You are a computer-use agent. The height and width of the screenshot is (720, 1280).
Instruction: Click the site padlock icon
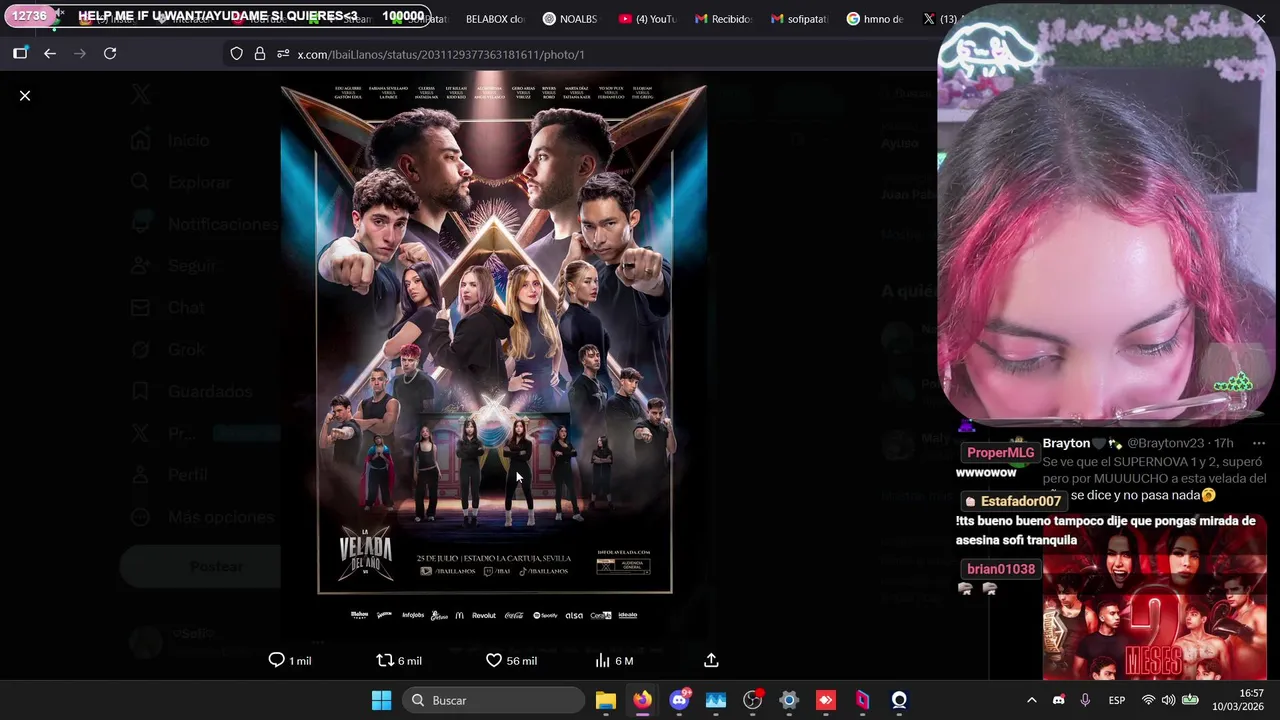coord(260,54)
